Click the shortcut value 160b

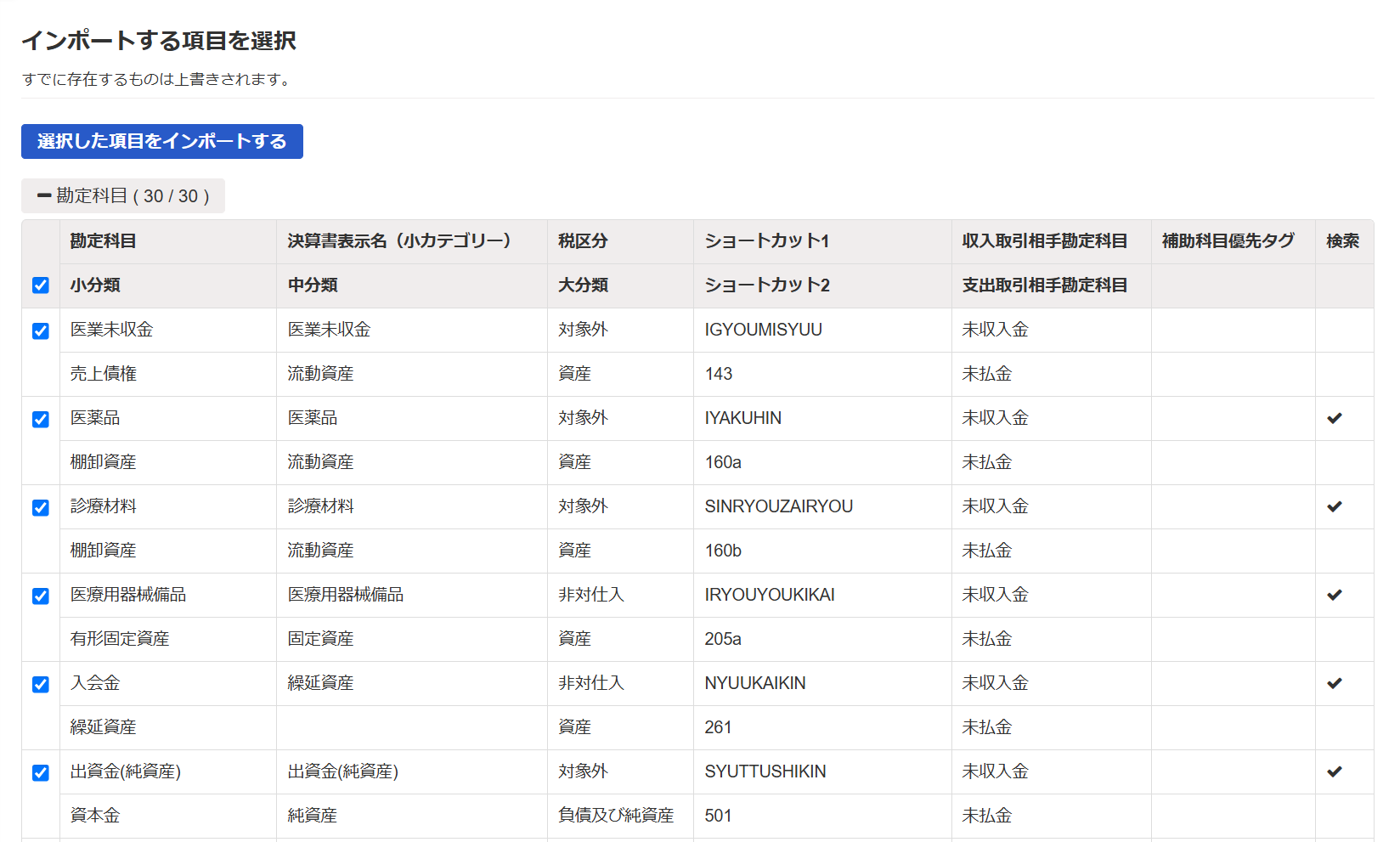(x=723, y=551)
